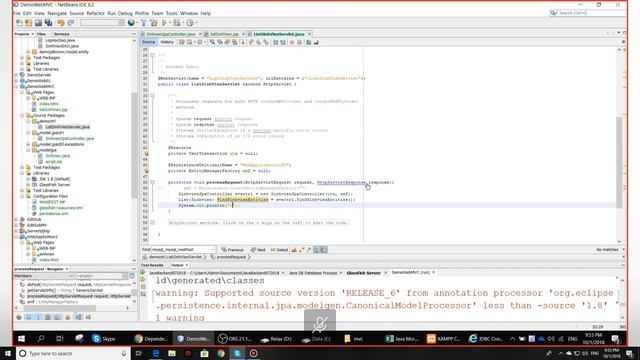Open the <empty> filter dropdown in Navigator
Screen dimensions: 640x360
(x=101, y=276)
